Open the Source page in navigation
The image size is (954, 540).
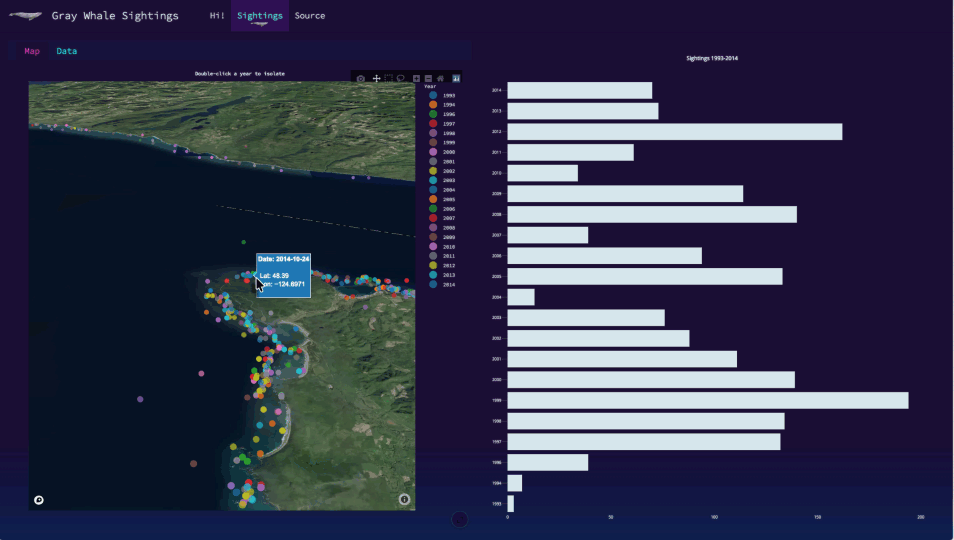tap(309, 16)
